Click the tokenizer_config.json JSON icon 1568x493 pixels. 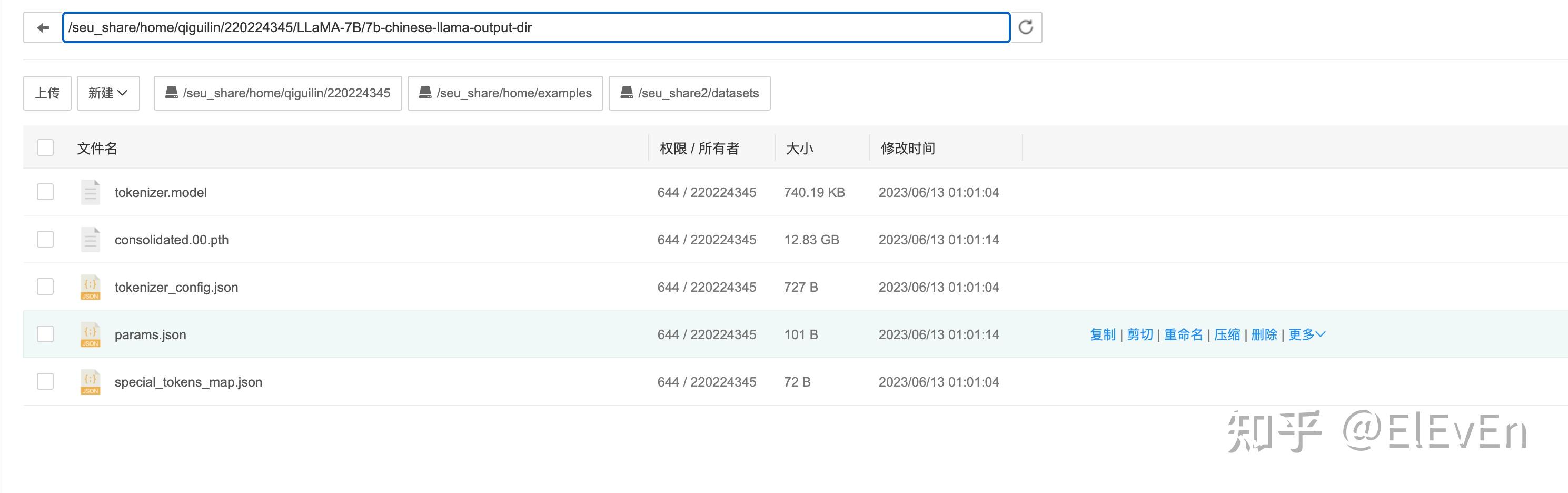click(x=91, y=287)
